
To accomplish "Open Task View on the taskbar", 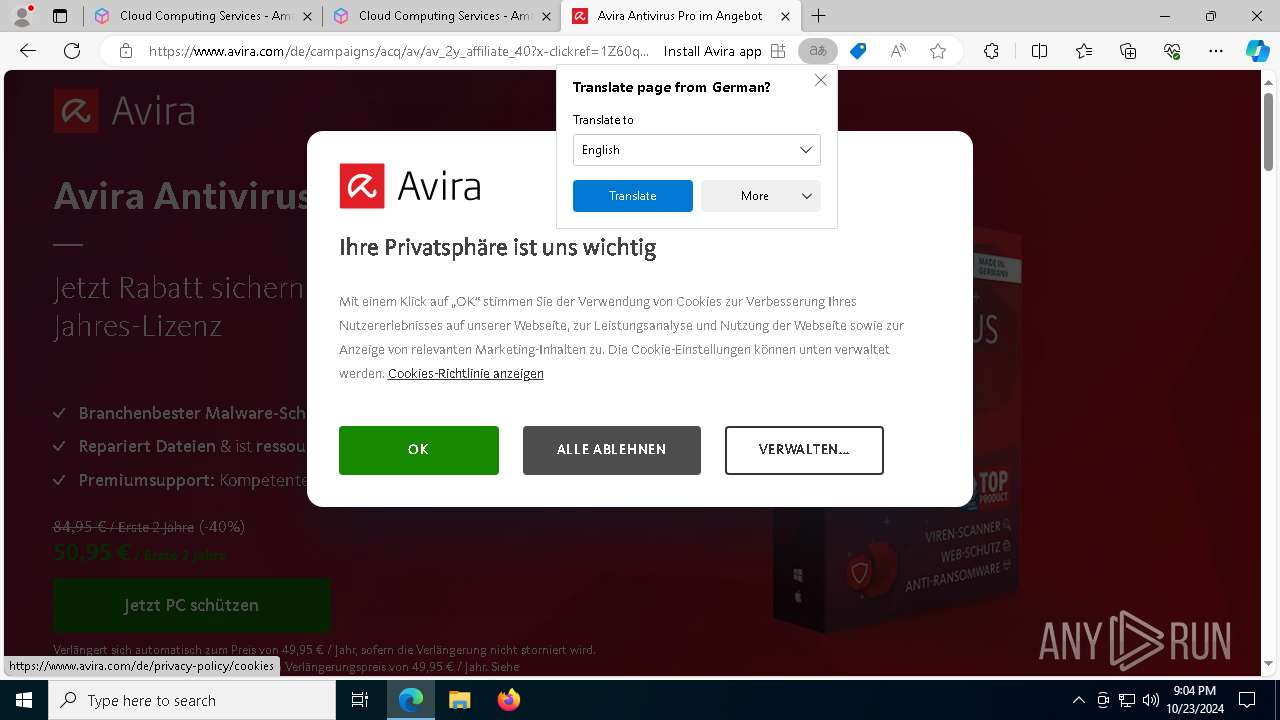I will point(361,700).
